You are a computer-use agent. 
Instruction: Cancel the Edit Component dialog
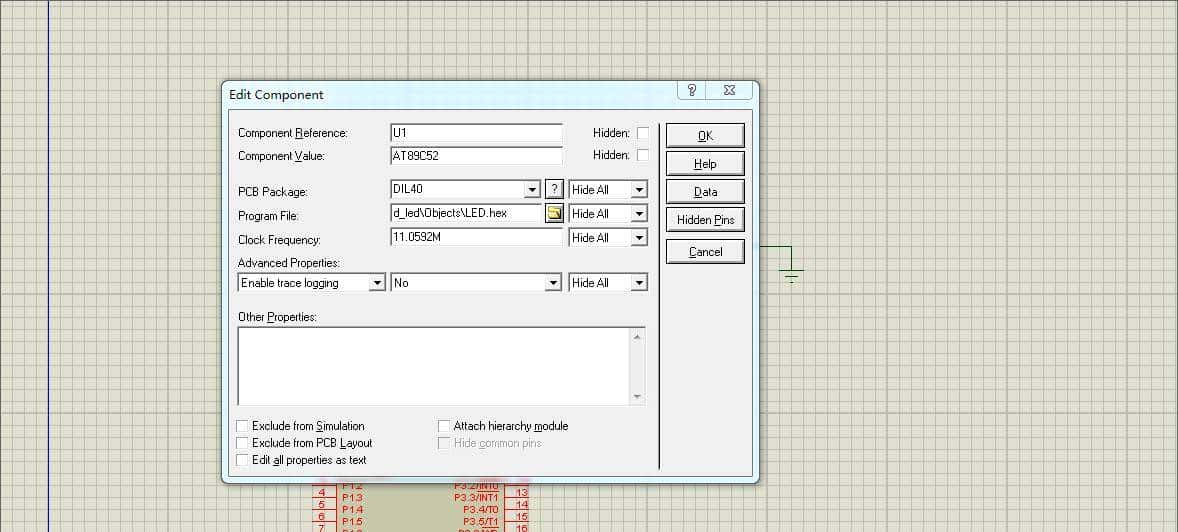705,252
